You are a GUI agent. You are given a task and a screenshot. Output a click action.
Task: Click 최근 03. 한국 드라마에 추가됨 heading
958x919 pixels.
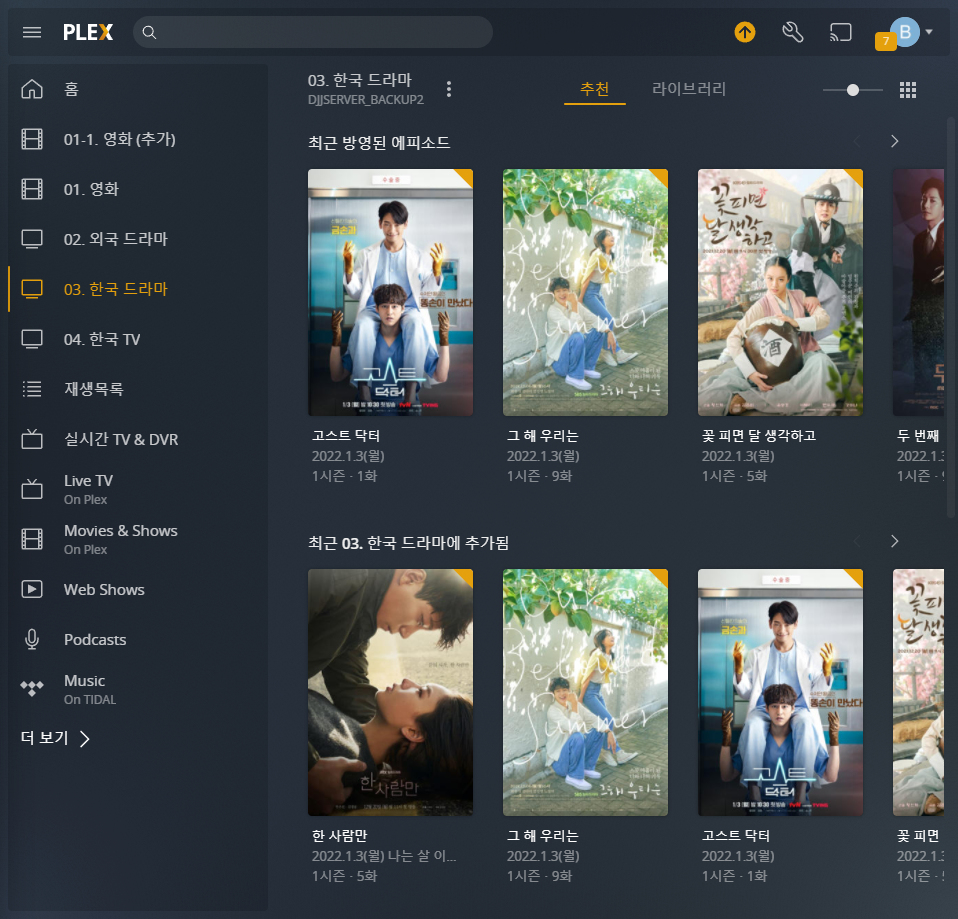[x=408, y=543]
